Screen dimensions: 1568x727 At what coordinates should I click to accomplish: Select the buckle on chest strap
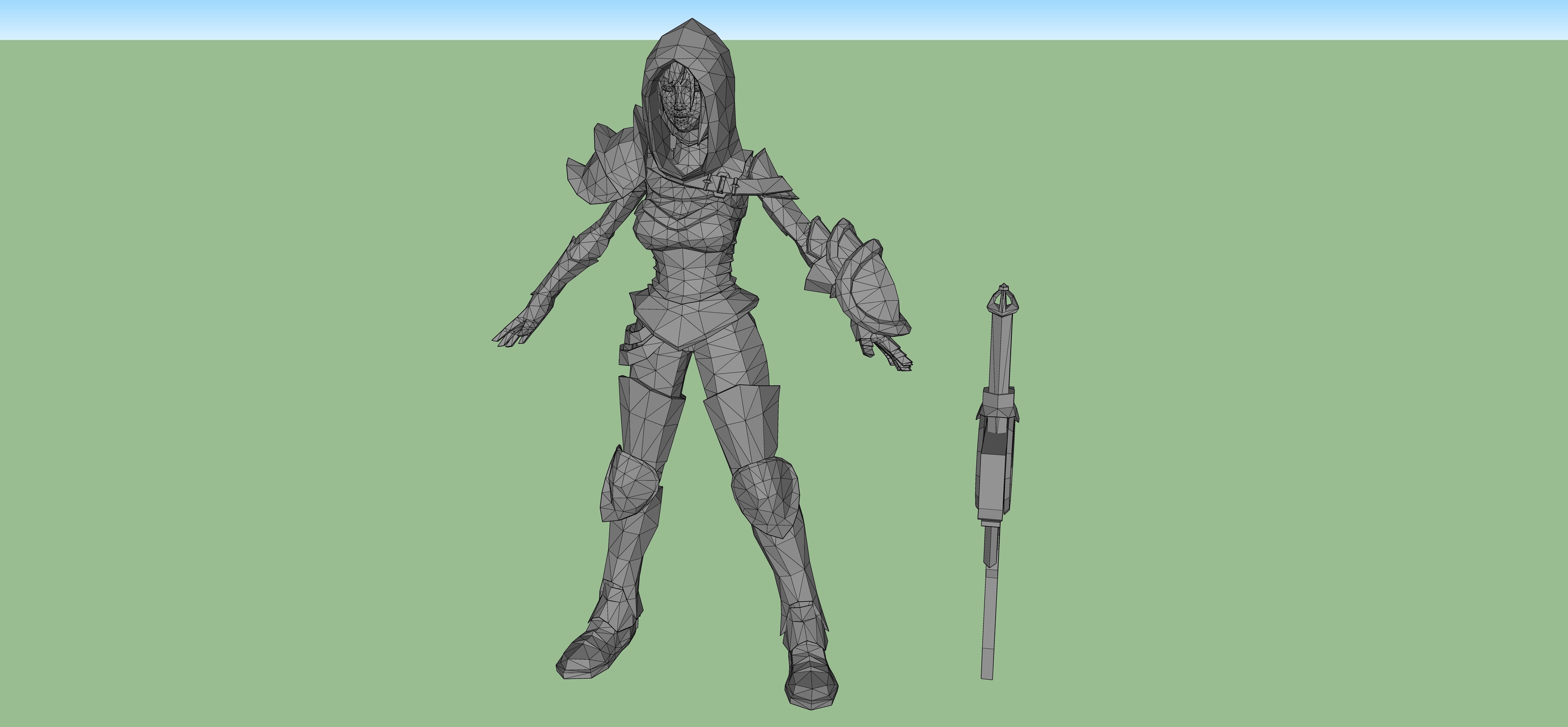[x=722, y=184]
